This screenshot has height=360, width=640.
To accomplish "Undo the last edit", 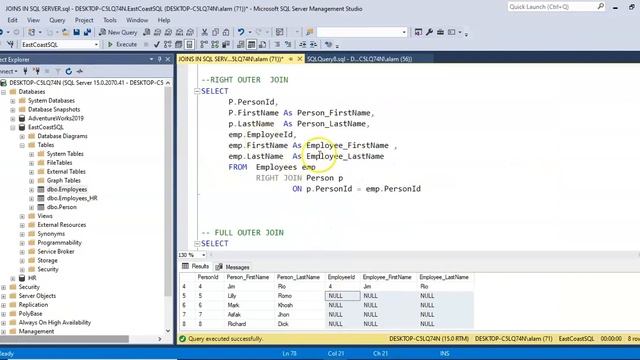I will click(241, 32).
